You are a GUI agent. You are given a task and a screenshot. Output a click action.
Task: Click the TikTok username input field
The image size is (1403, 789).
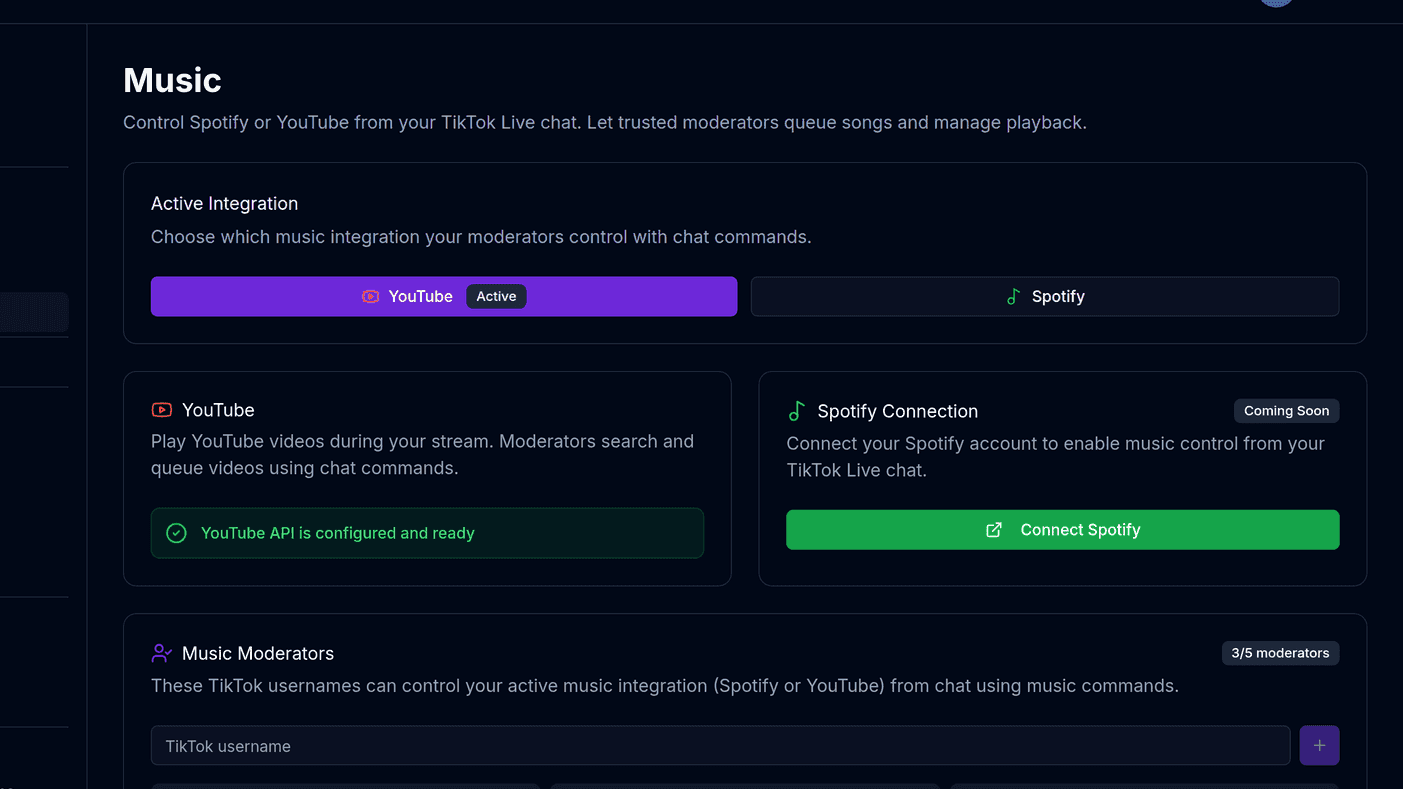(x=720, y=746)
